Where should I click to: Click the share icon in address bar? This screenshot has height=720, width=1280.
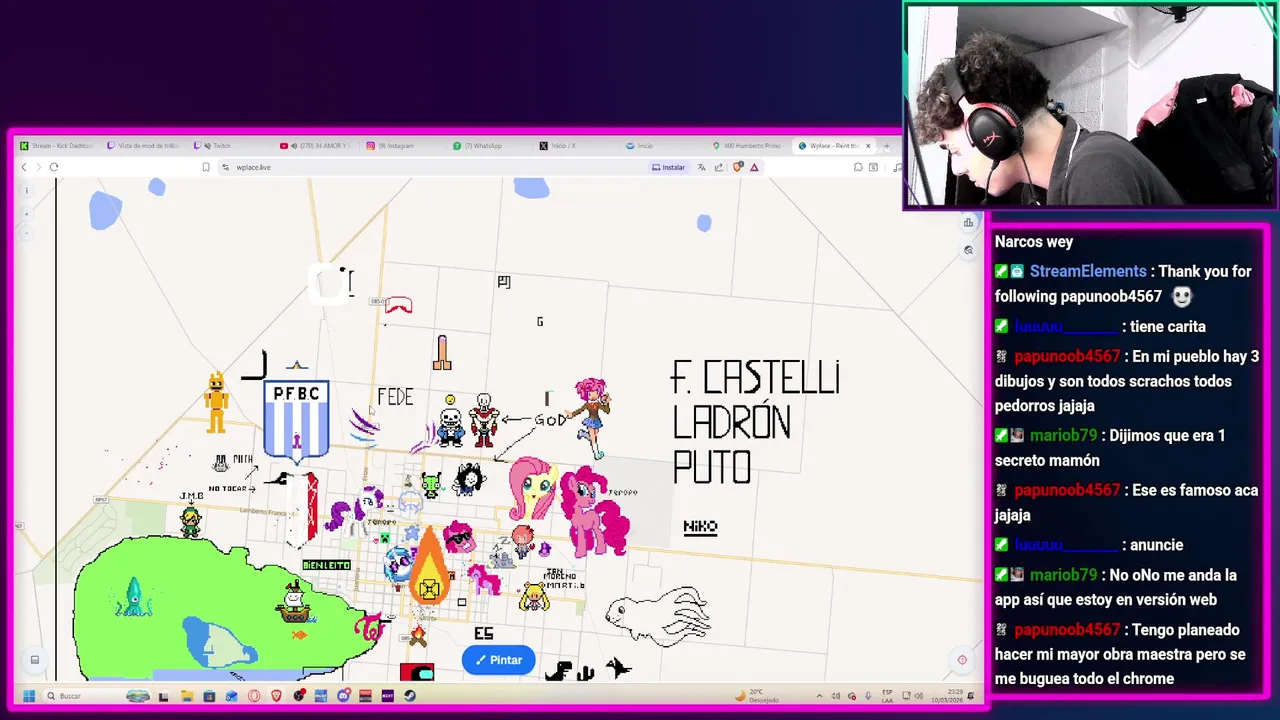[x=719, y=167]
